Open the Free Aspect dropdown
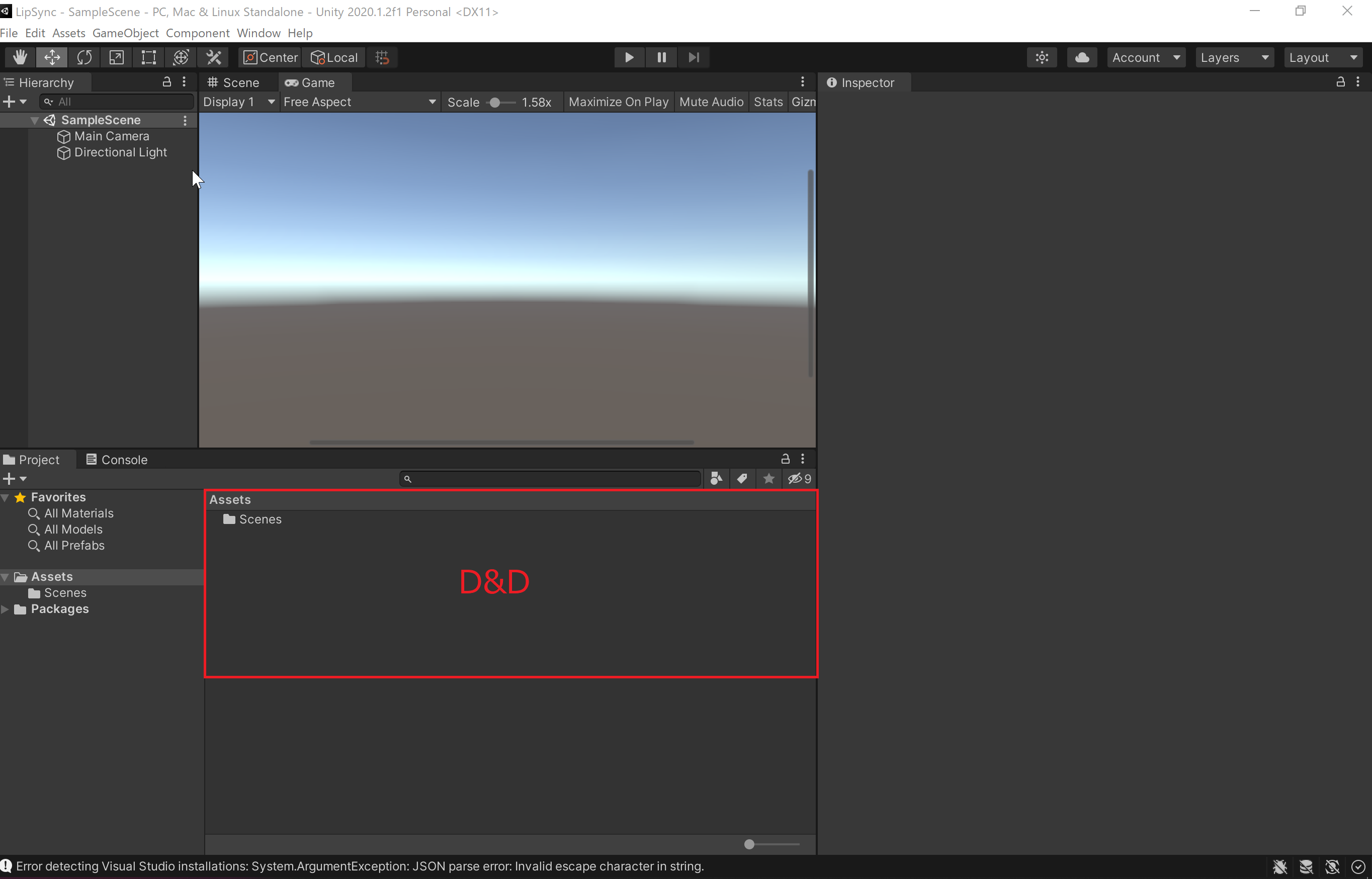Screen dimensions: 1372x879 [360, 102]
